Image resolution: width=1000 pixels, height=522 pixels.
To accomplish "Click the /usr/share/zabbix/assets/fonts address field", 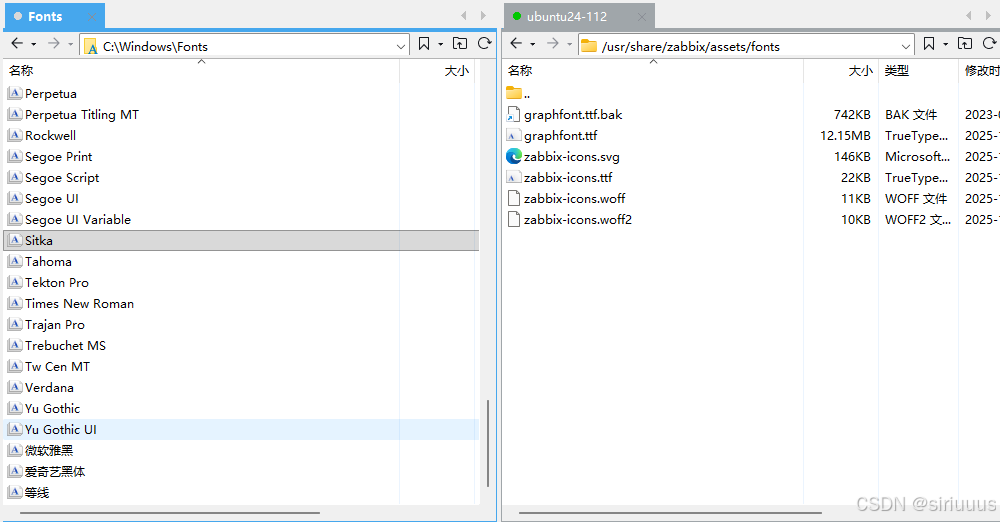I will (x=746, y=46).
